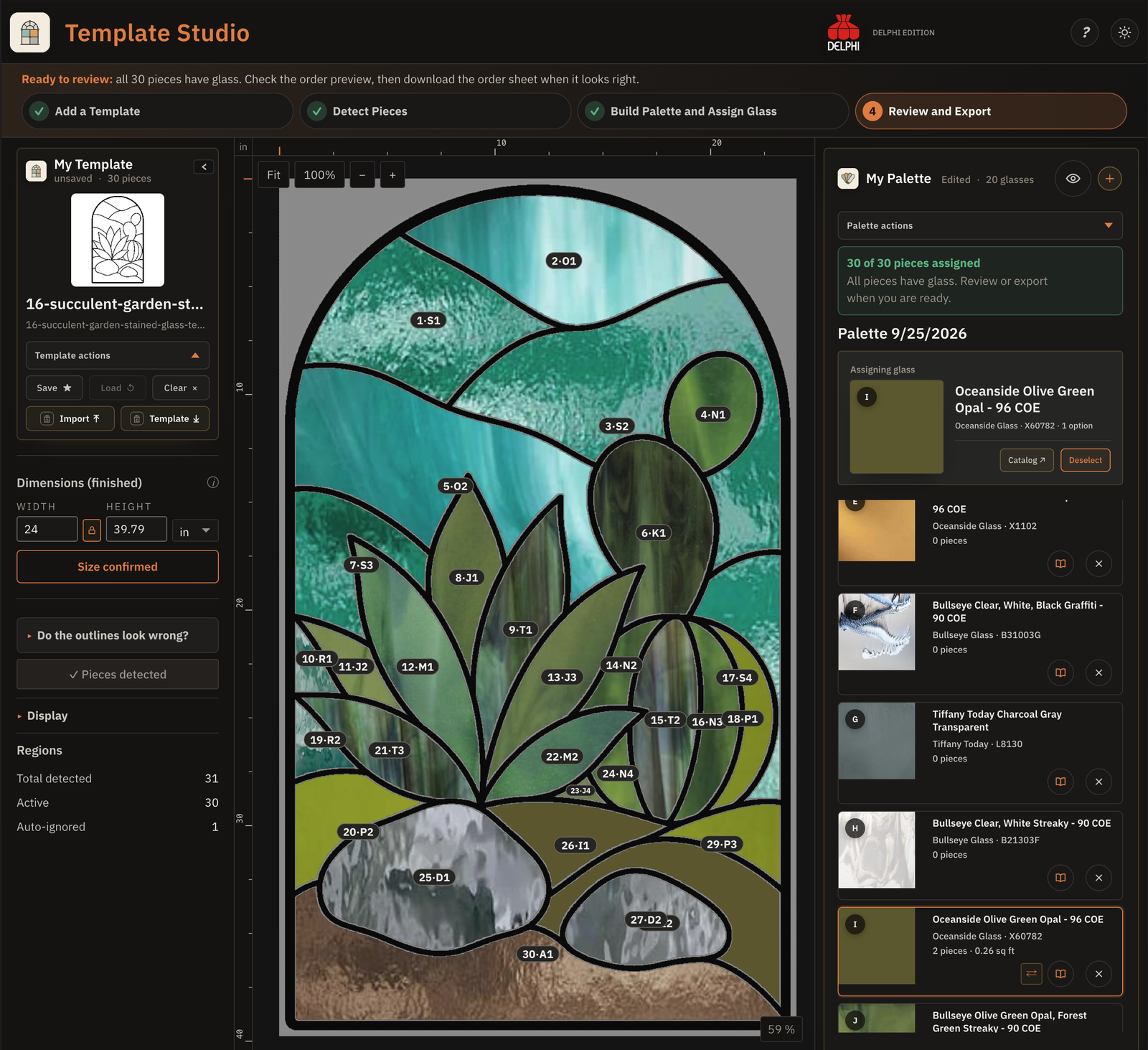This screenshot has width=1148, height=1050.
Task: Remove Oceanside Olive Green Opal glass
Action: click(x=1098, y=974)
